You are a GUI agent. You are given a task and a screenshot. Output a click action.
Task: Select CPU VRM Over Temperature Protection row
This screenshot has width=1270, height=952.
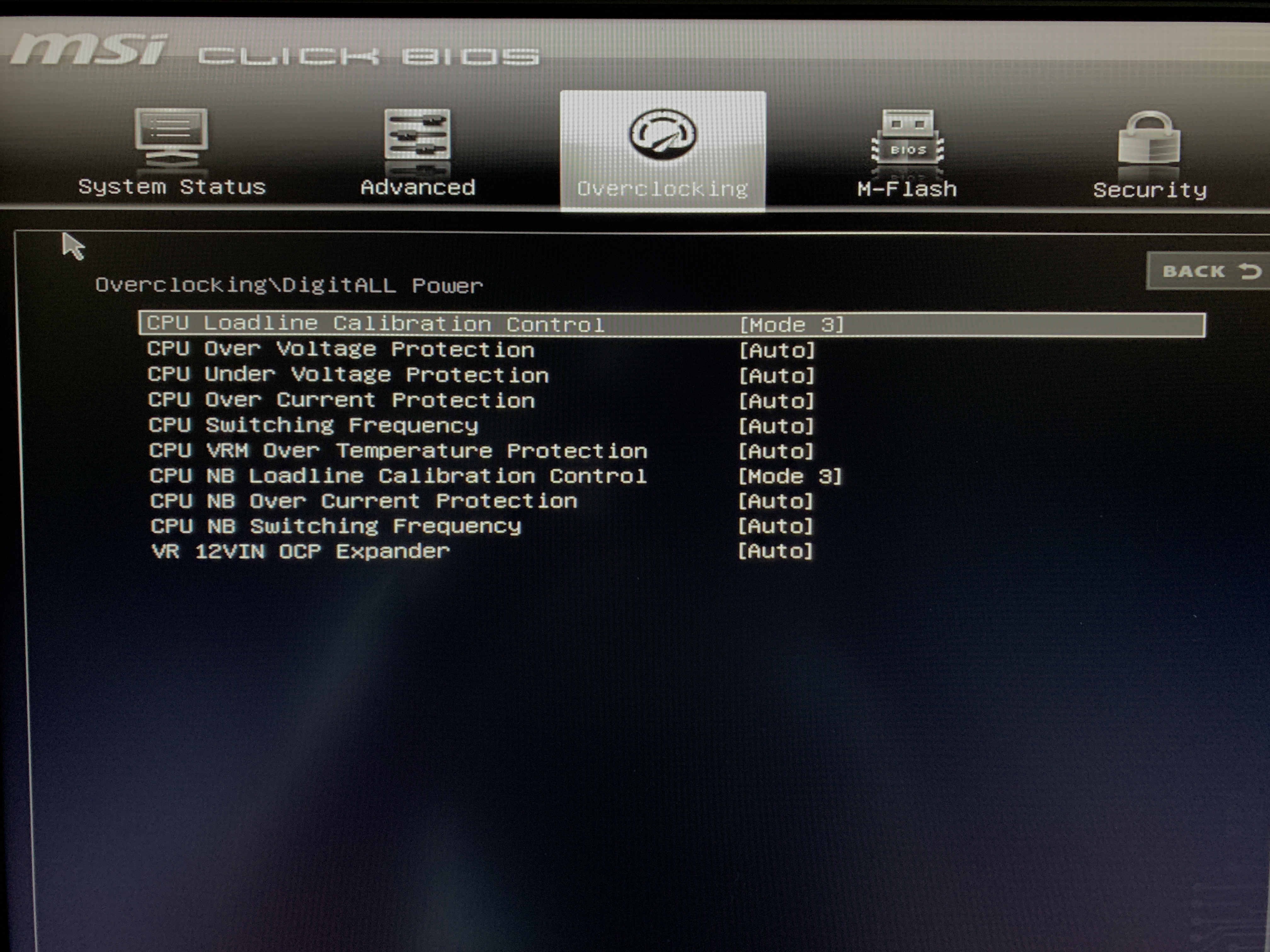coord(398,451)
